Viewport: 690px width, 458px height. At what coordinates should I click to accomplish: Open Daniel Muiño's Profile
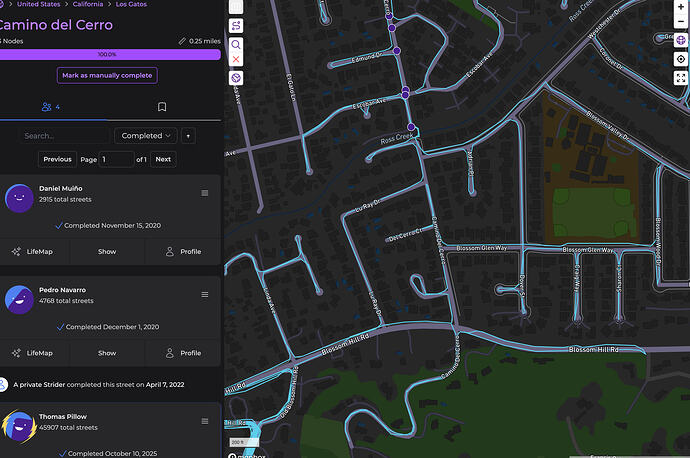(x=184, y=252)
